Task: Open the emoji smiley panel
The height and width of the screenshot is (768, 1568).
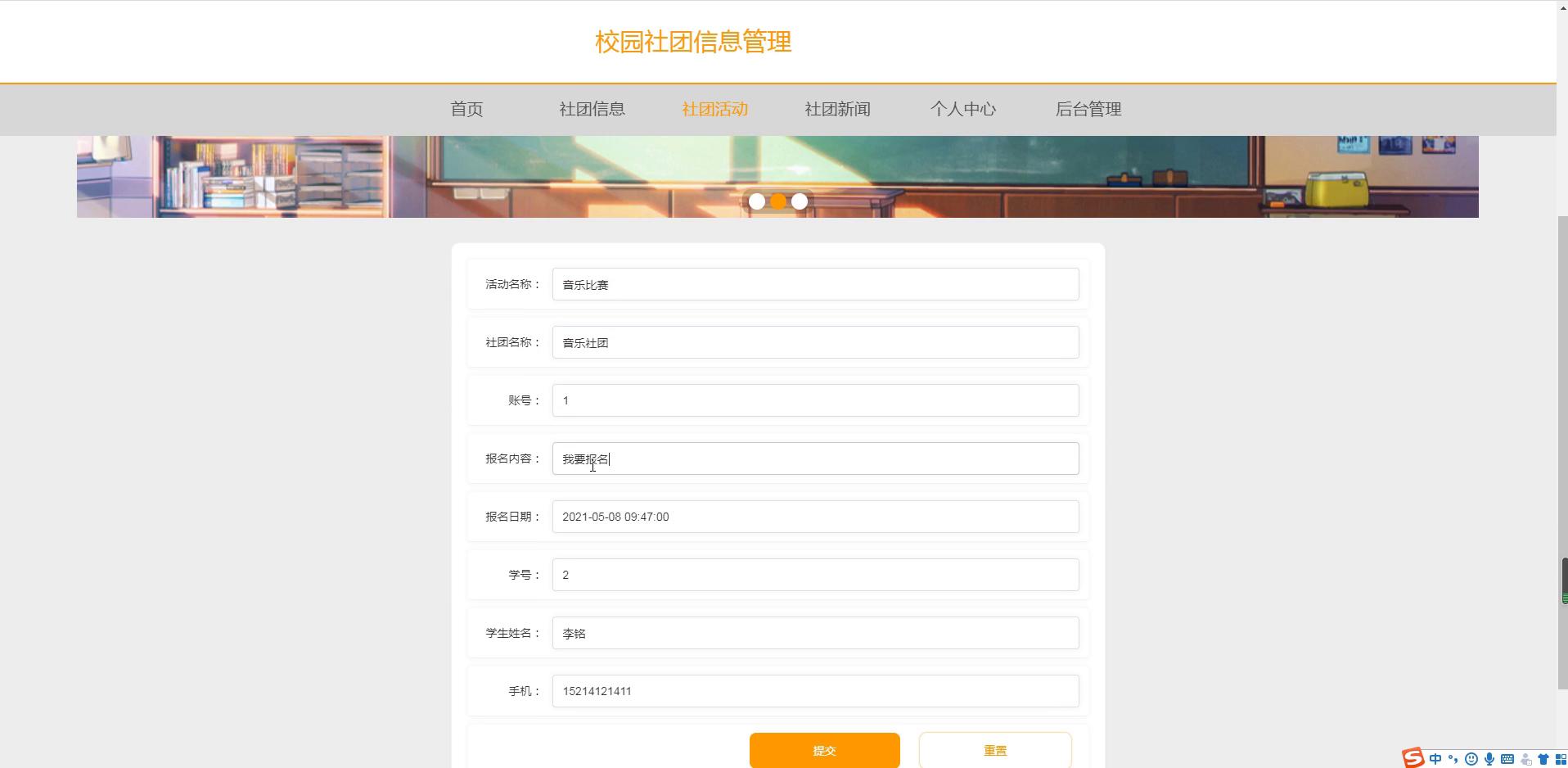Action: pyautogui.click(x=1471, y=759)
